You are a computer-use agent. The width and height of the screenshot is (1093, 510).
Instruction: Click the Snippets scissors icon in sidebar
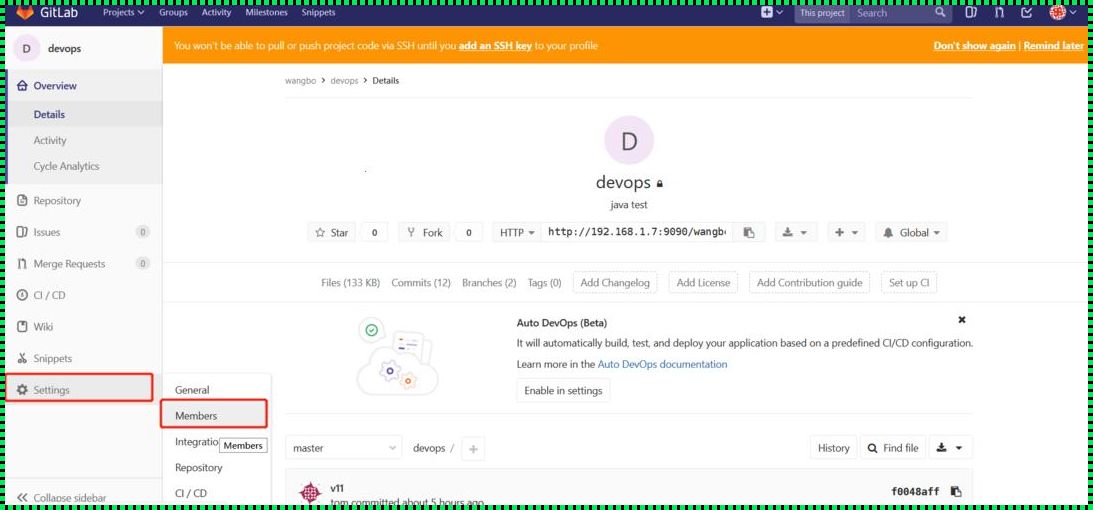[22, 358]
